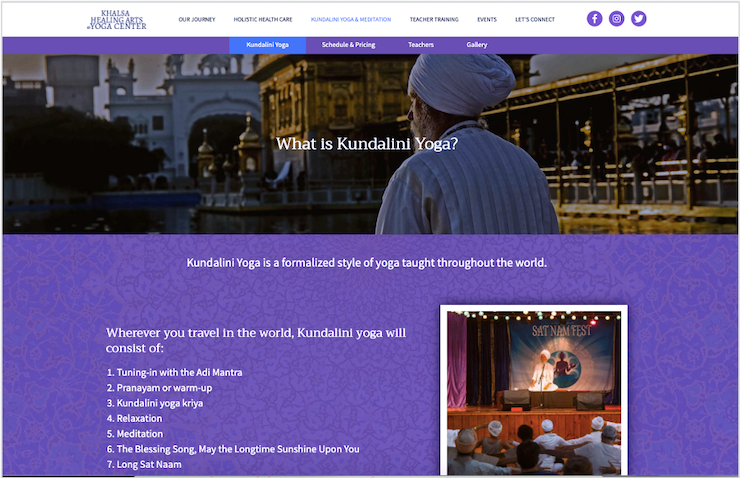Open Kundalini Yoga & Meditation menu
The width and height of the screenshot is (740, 478).
coord(351,19)
